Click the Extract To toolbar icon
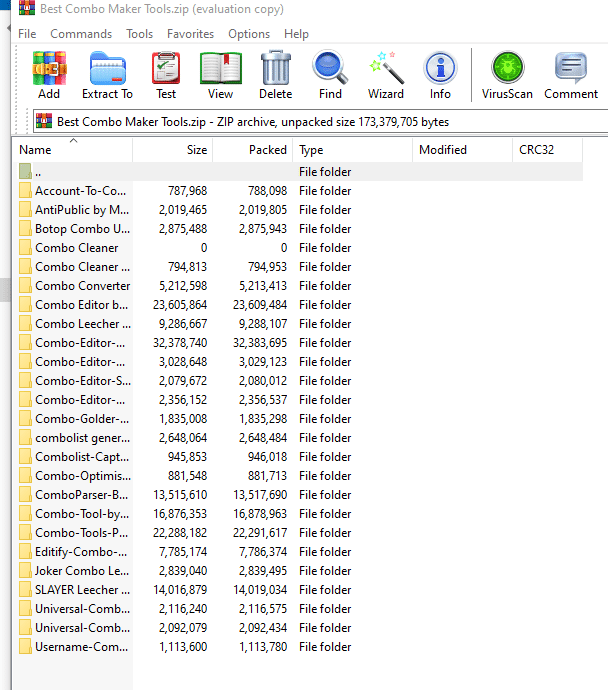 (x=107, y=75)
